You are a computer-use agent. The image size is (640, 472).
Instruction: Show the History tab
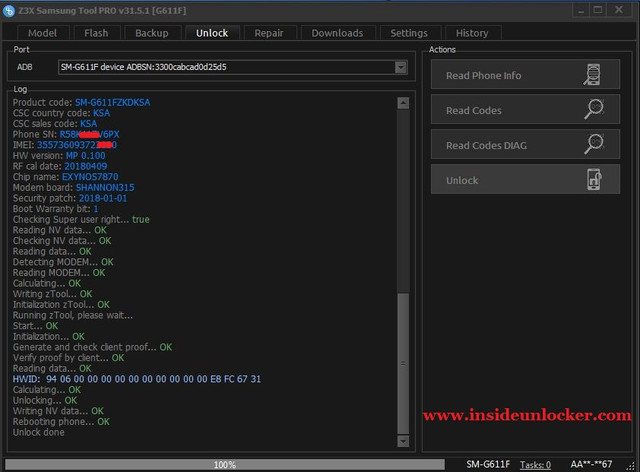472,33
